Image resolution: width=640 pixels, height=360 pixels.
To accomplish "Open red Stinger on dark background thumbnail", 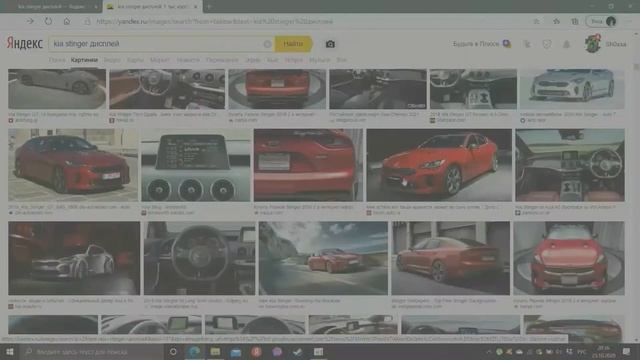I will pos(439,165).
